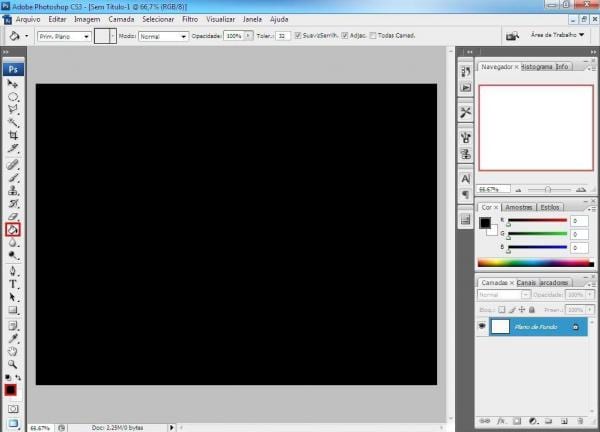Open the Modo Normal blending dropdown
This screenshot has height=432, width=600.
click(x=163, y=36)
